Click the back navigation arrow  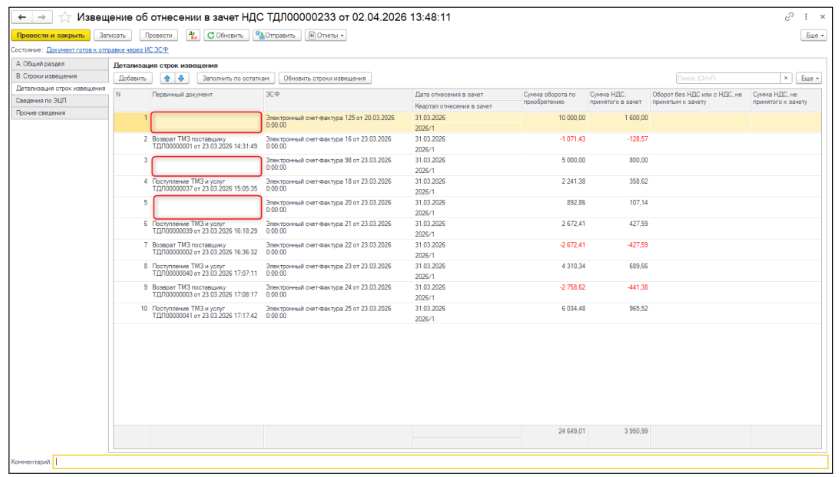pos(21,17)
